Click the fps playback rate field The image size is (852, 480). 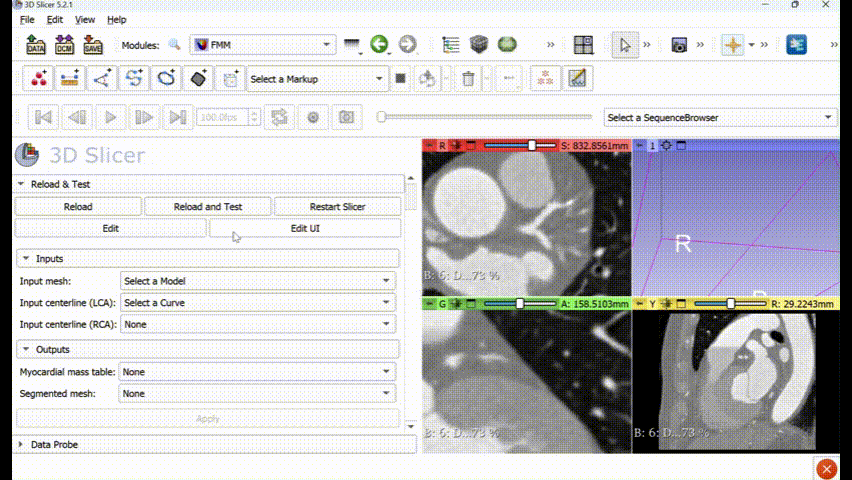(228, 117)
